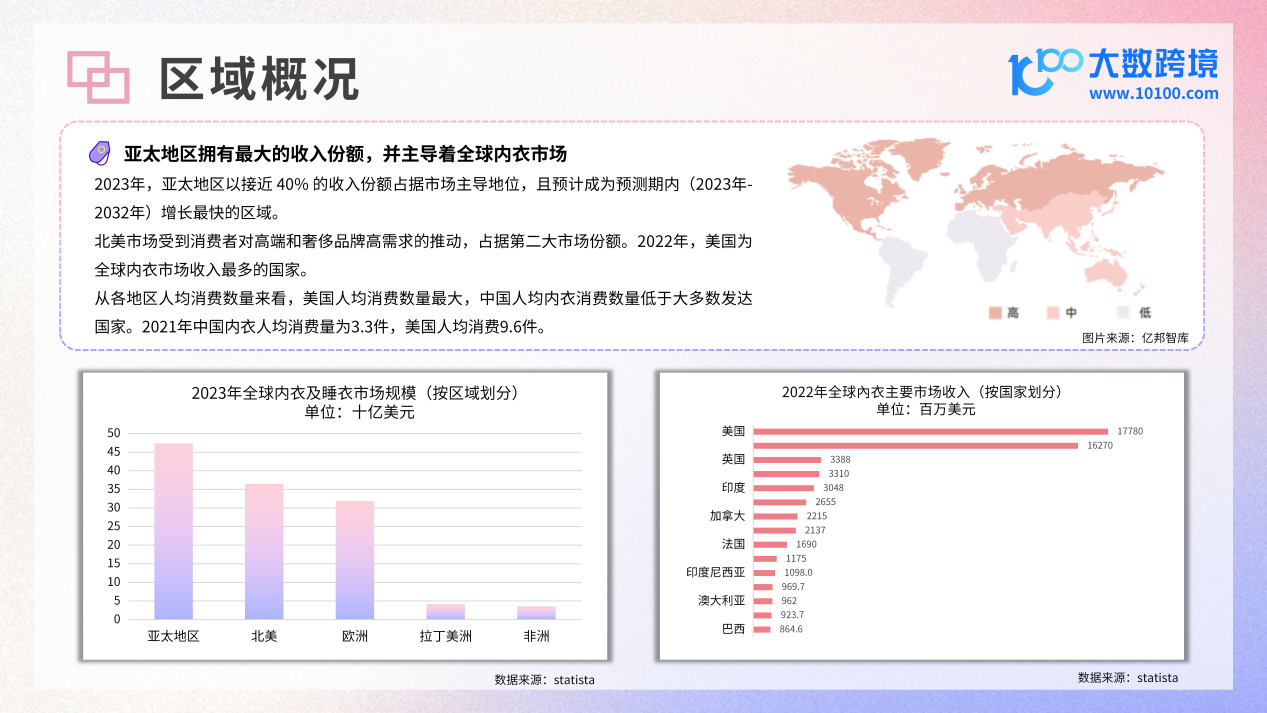Select the country label 印度

point(733,487)
